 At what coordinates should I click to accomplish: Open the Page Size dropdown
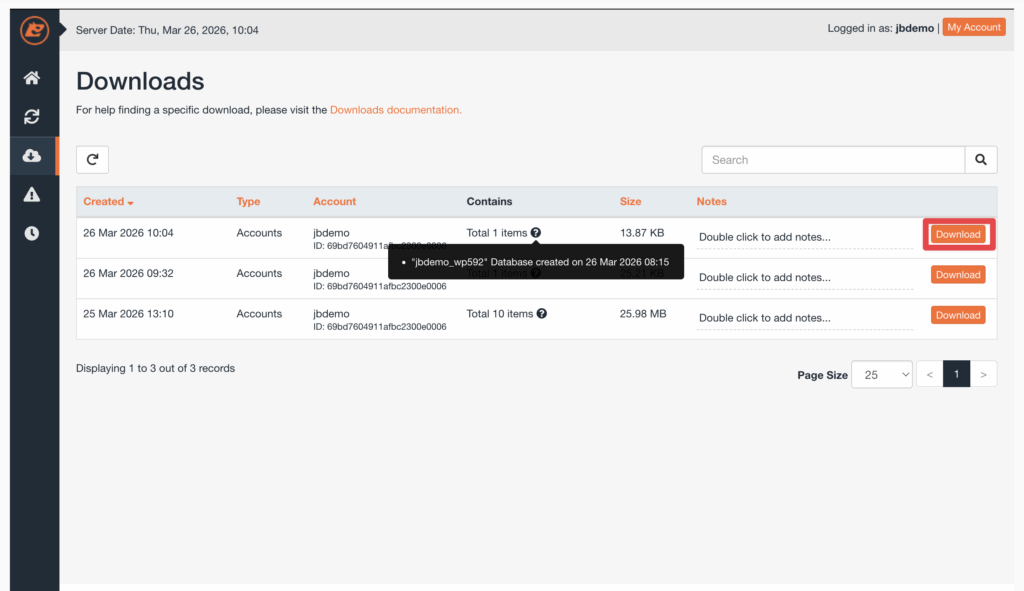point(881,374)
